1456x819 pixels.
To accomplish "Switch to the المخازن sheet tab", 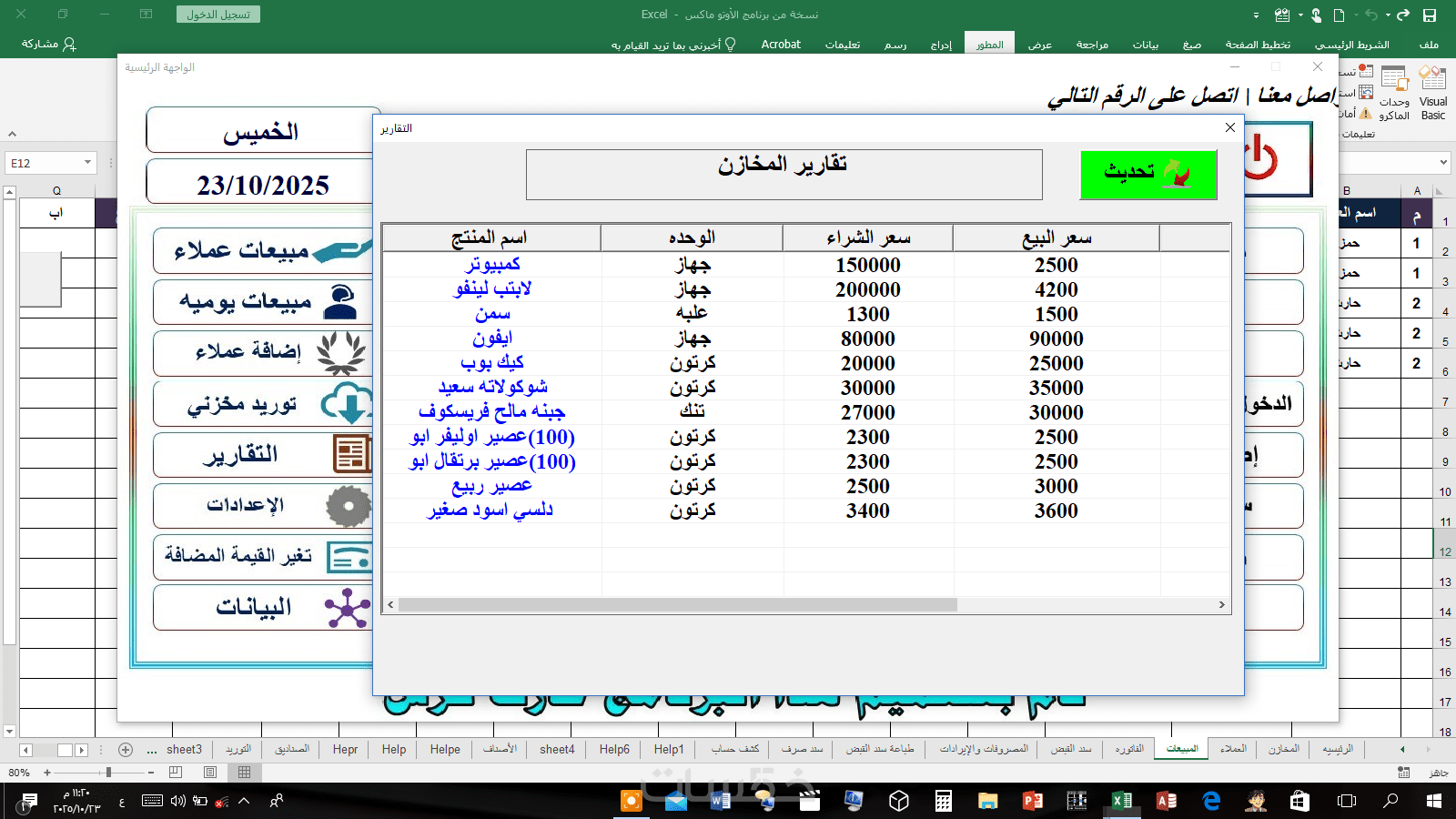I will tap(1284, 749).
